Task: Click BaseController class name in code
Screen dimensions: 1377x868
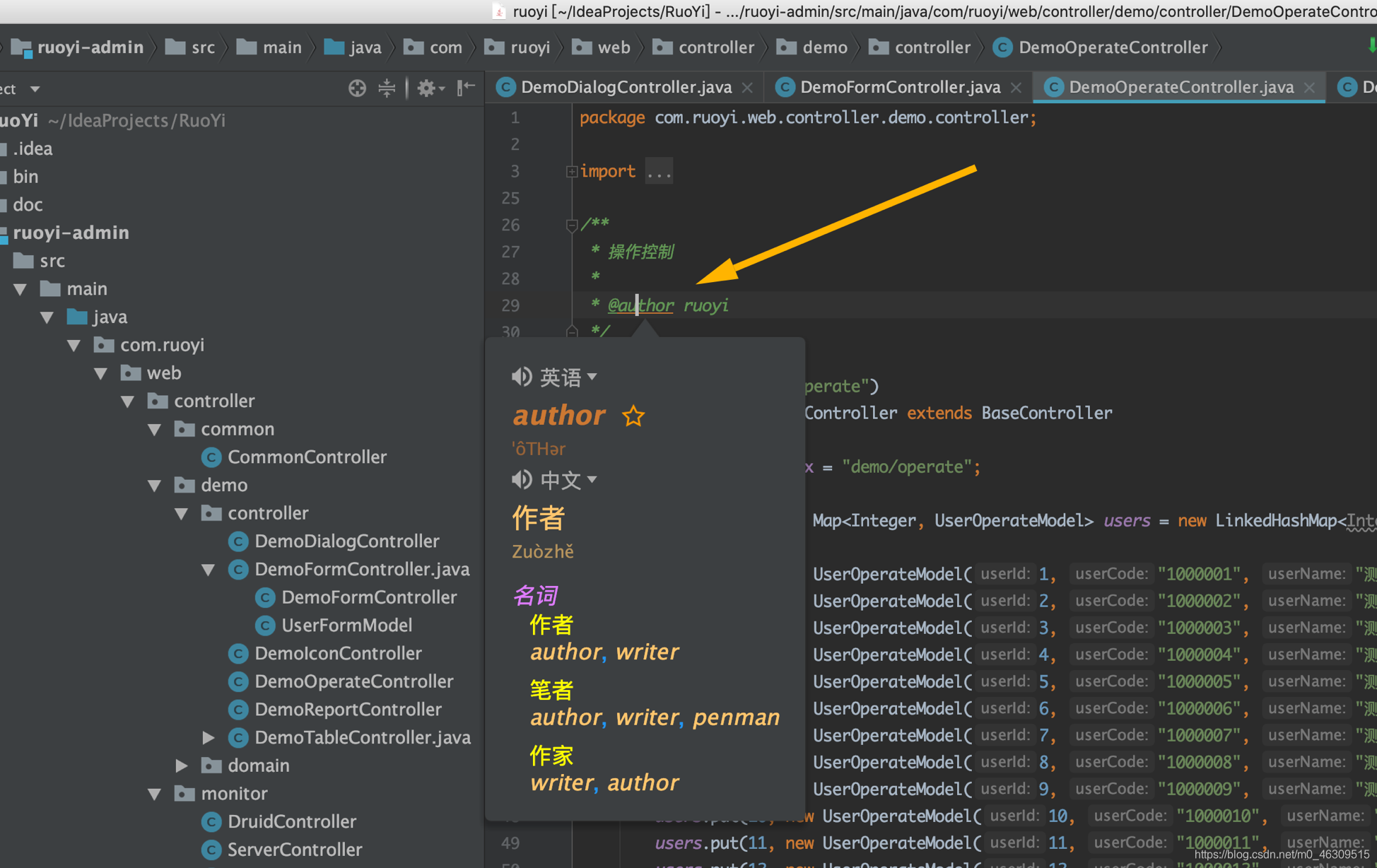Action: coord(1046,413)
